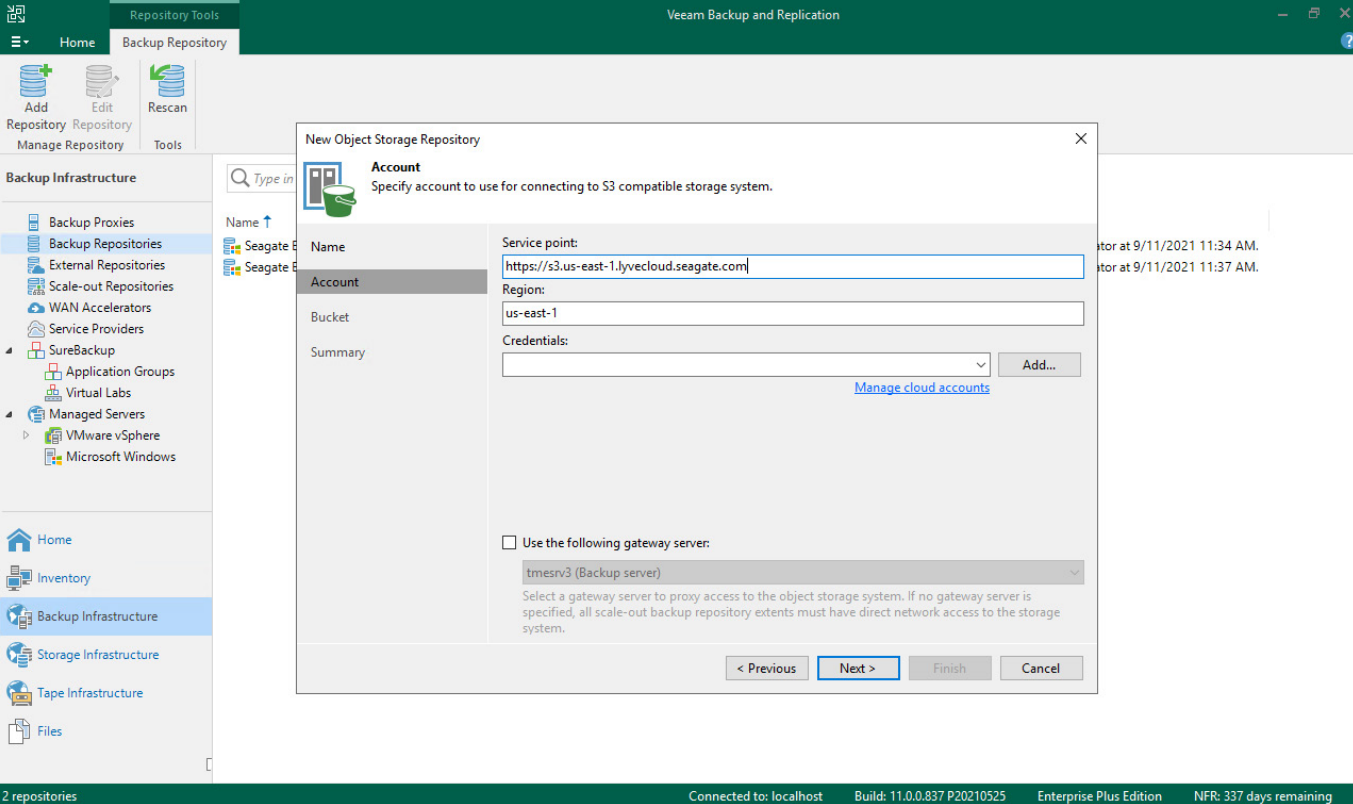The height and width of the screenshot is (804, 1353).
Task: Sort list by Name column header
Action: (249, 222)
